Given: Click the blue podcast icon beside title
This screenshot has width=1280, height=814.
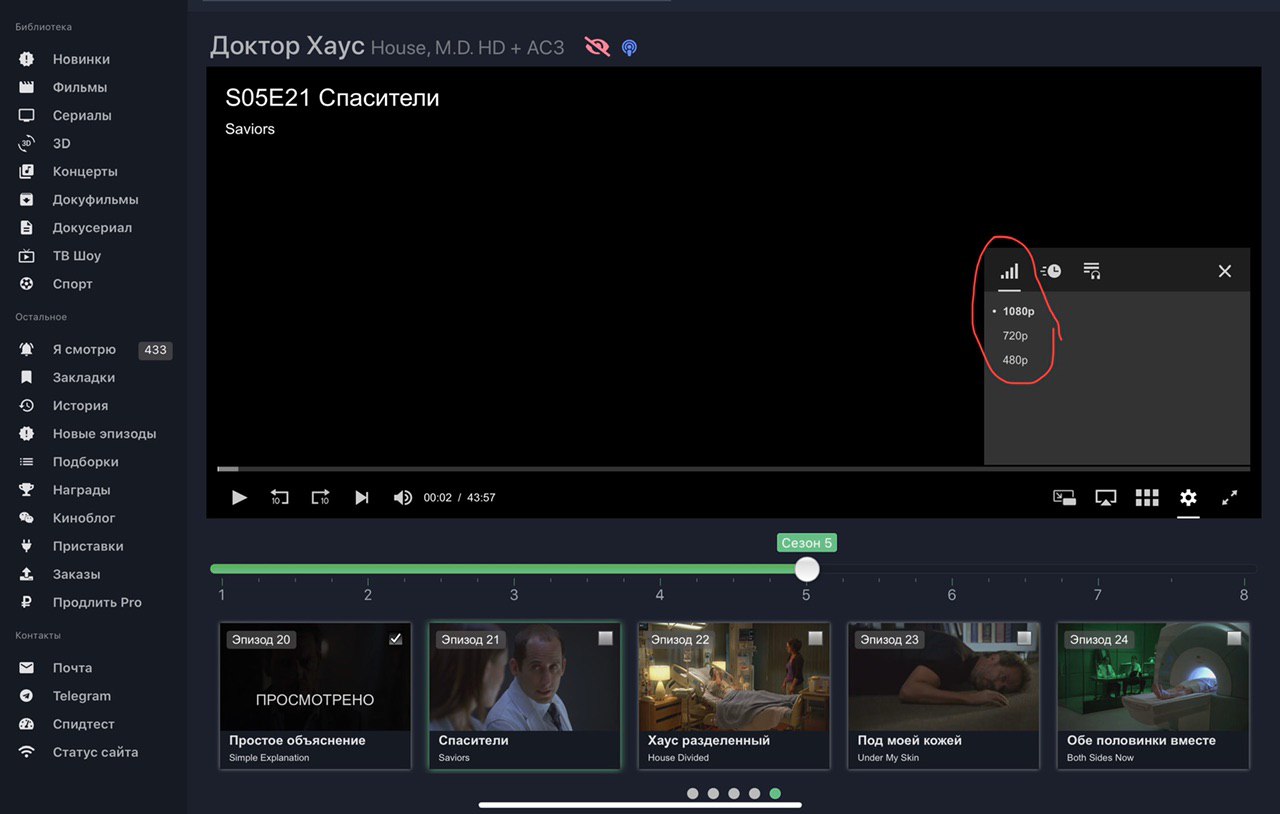Looking at the screenshot, I should [629, 47].
